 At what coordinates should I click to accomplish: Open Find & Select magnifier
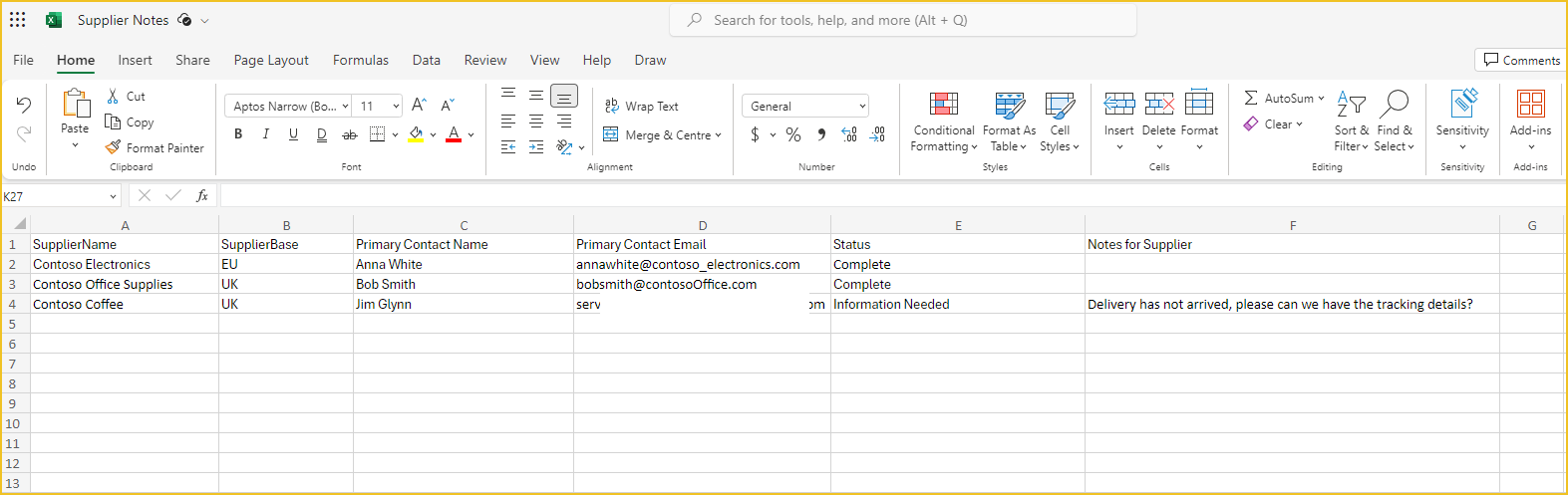click(x=1395, y=122)
